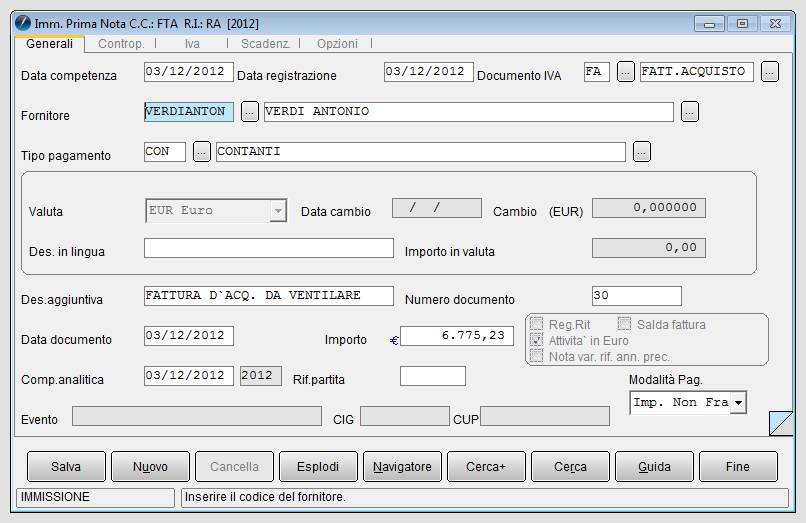
Task: Click the CONTANTI description field
Action: point(421,152)
